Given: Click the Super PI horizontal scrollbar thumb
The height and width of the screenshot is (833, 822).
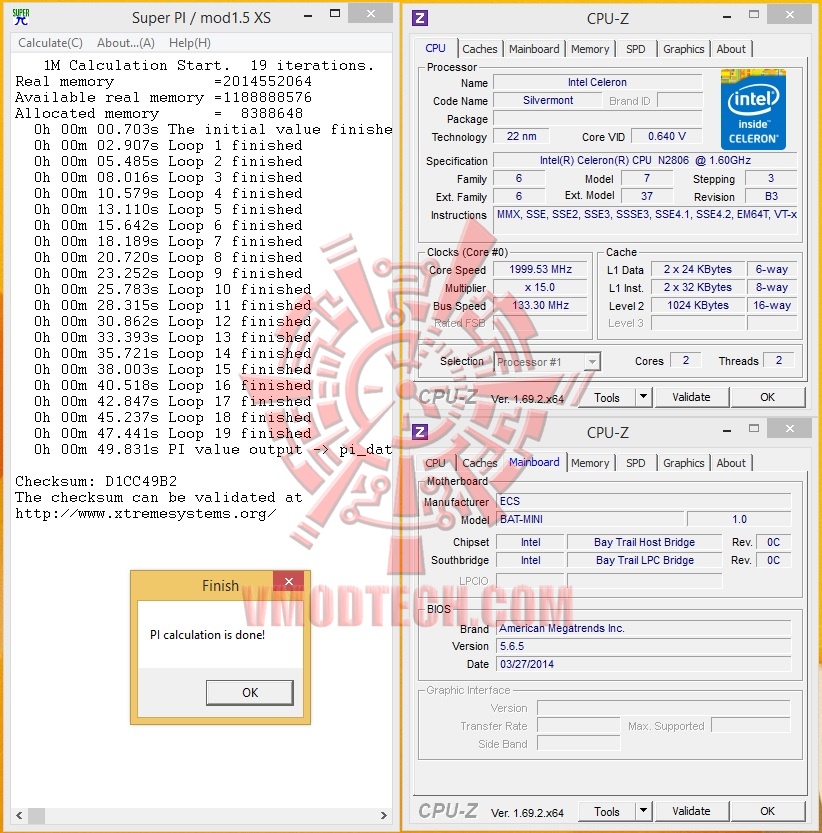Looking at the screenshot, I should click(36, 815).
